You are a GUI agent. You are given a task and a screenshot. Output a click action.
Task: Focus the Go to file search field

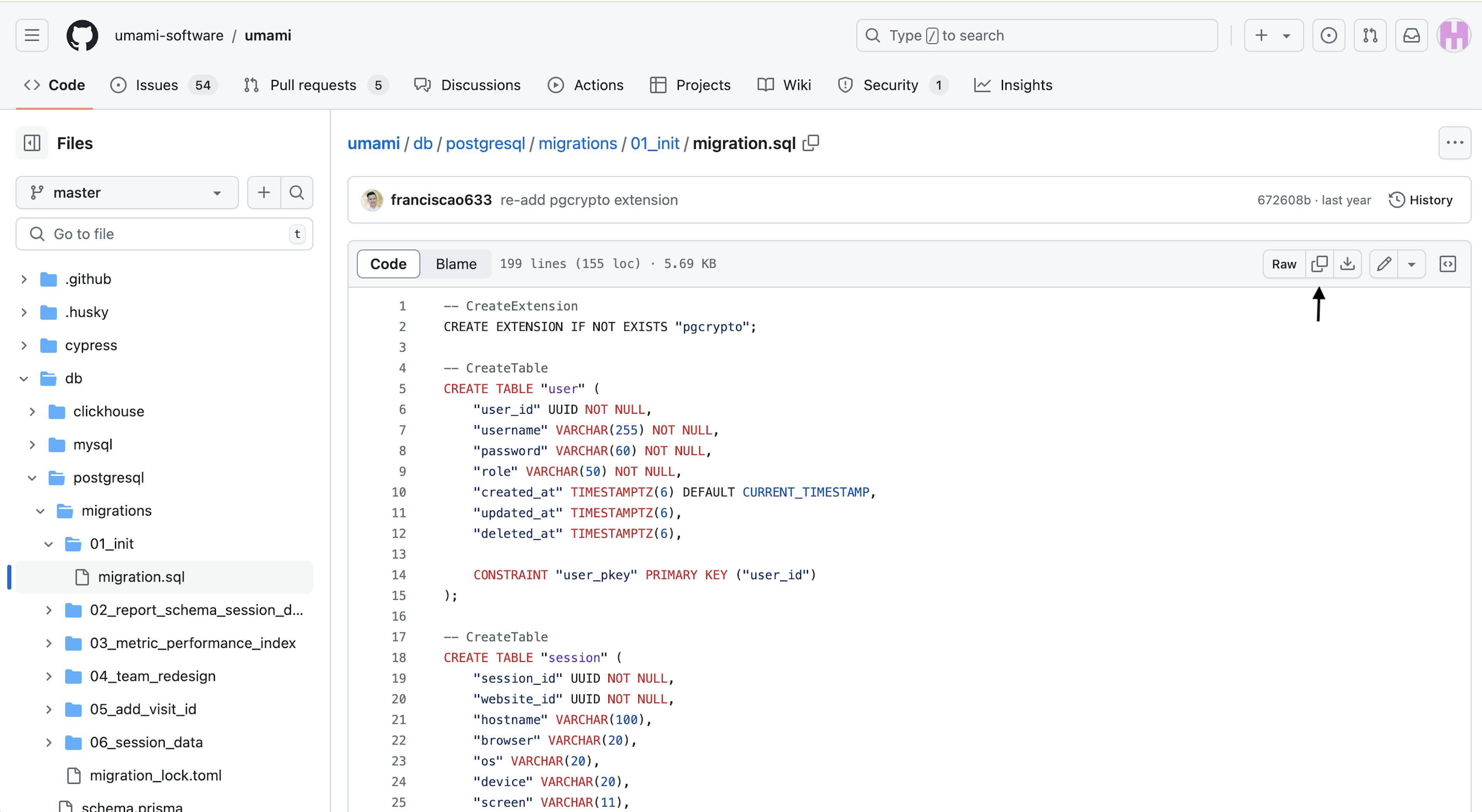click(164, 233)
